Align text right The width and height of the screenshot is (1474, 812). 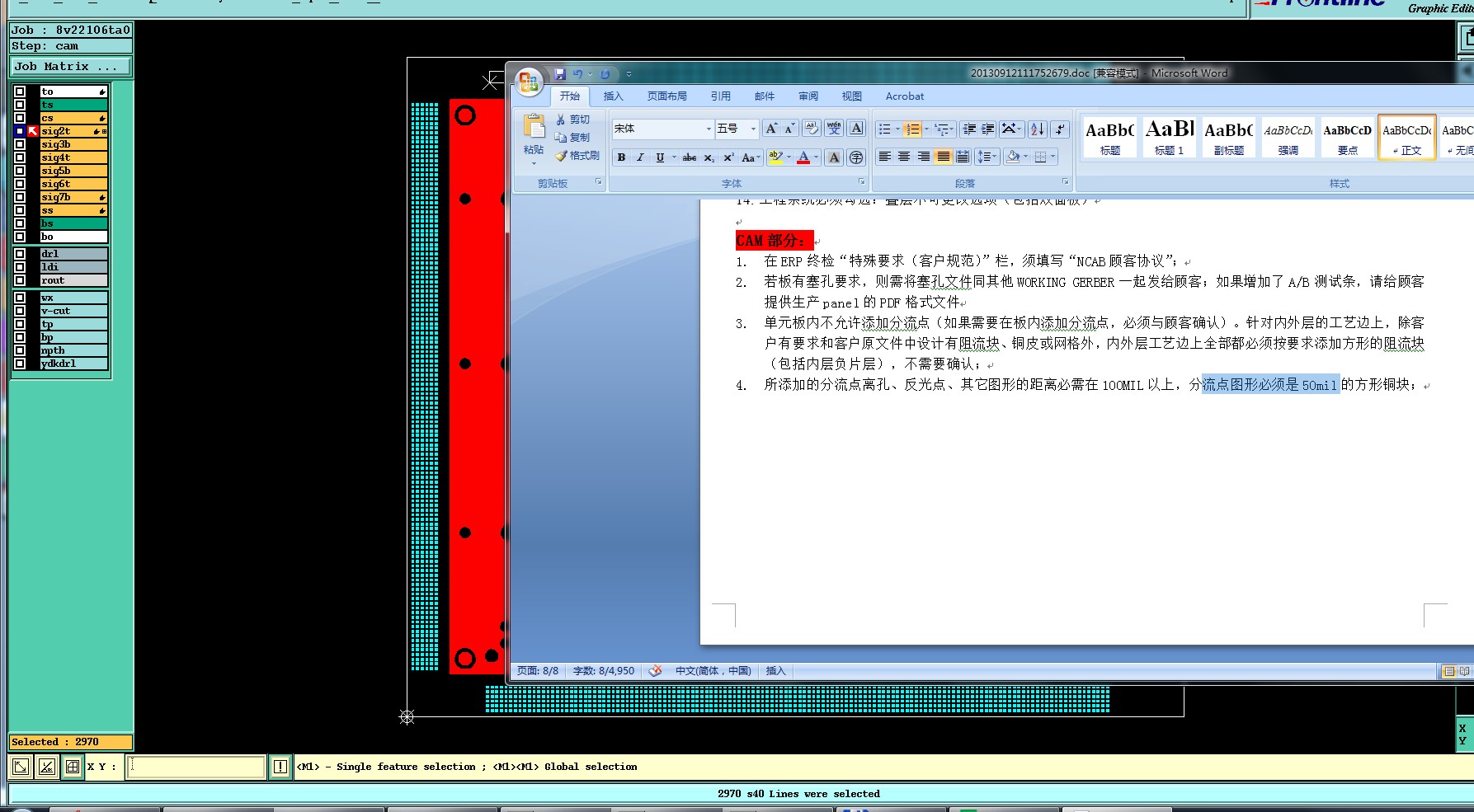pos(924,157)
